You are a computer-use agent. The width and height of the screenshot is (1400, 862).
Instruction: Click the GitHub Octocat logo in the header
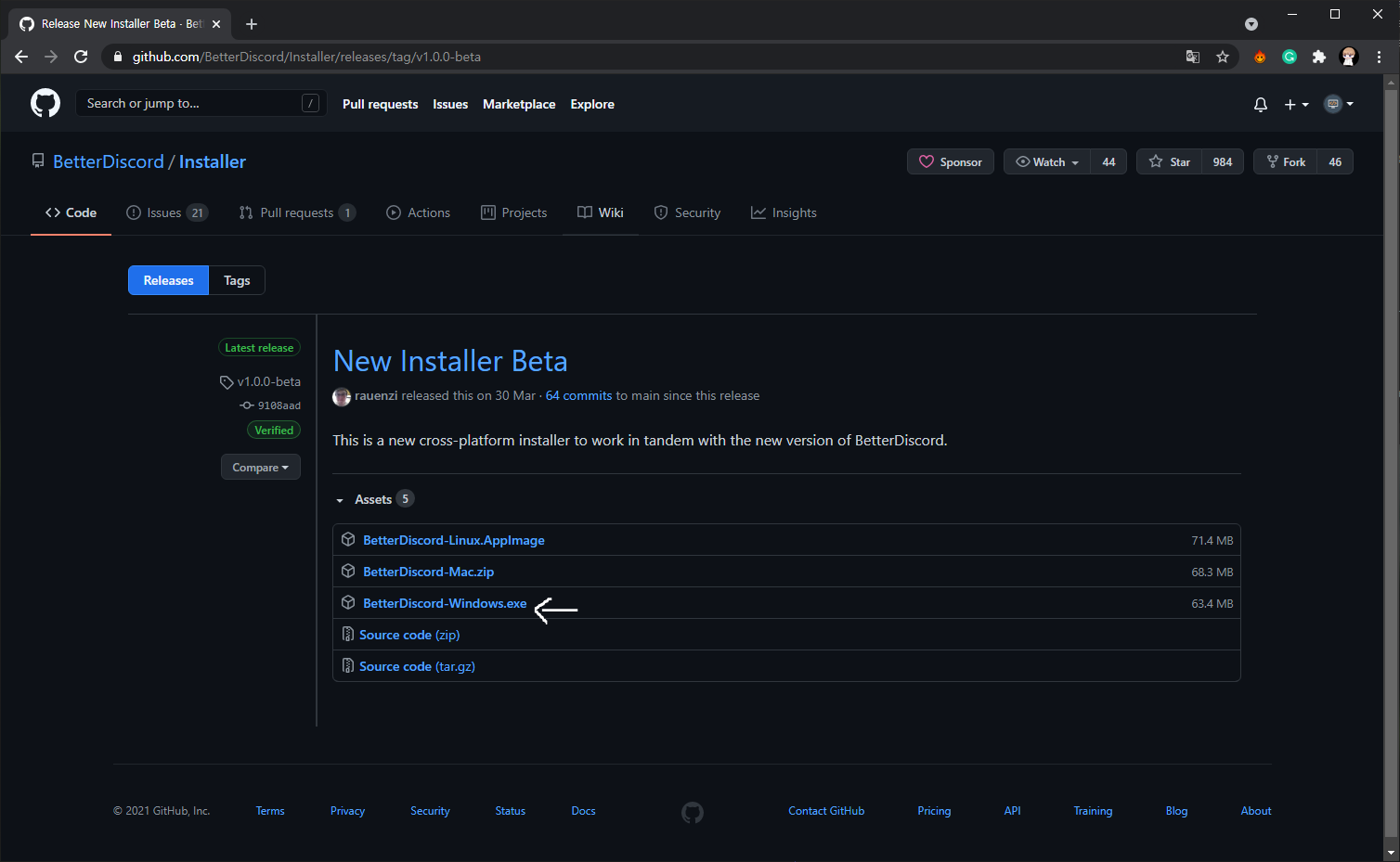click(45, 103)
